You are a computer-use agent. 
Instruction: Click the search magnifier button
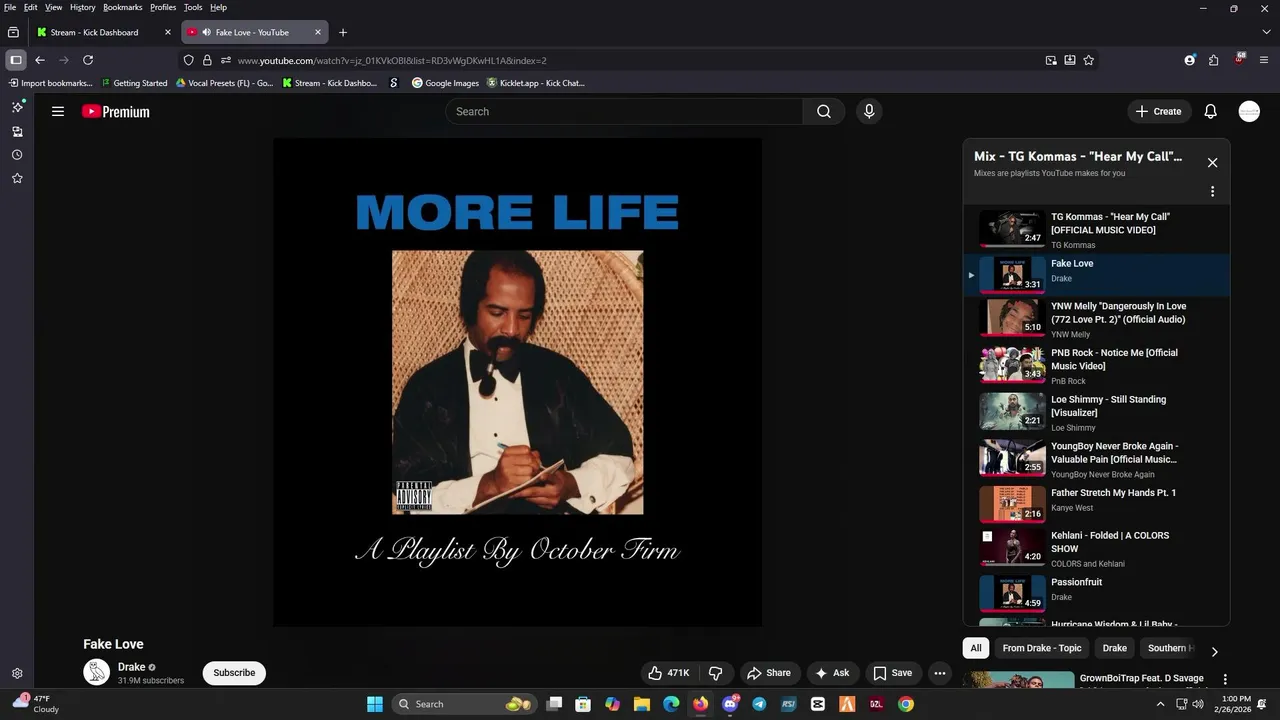click(824, 112)
